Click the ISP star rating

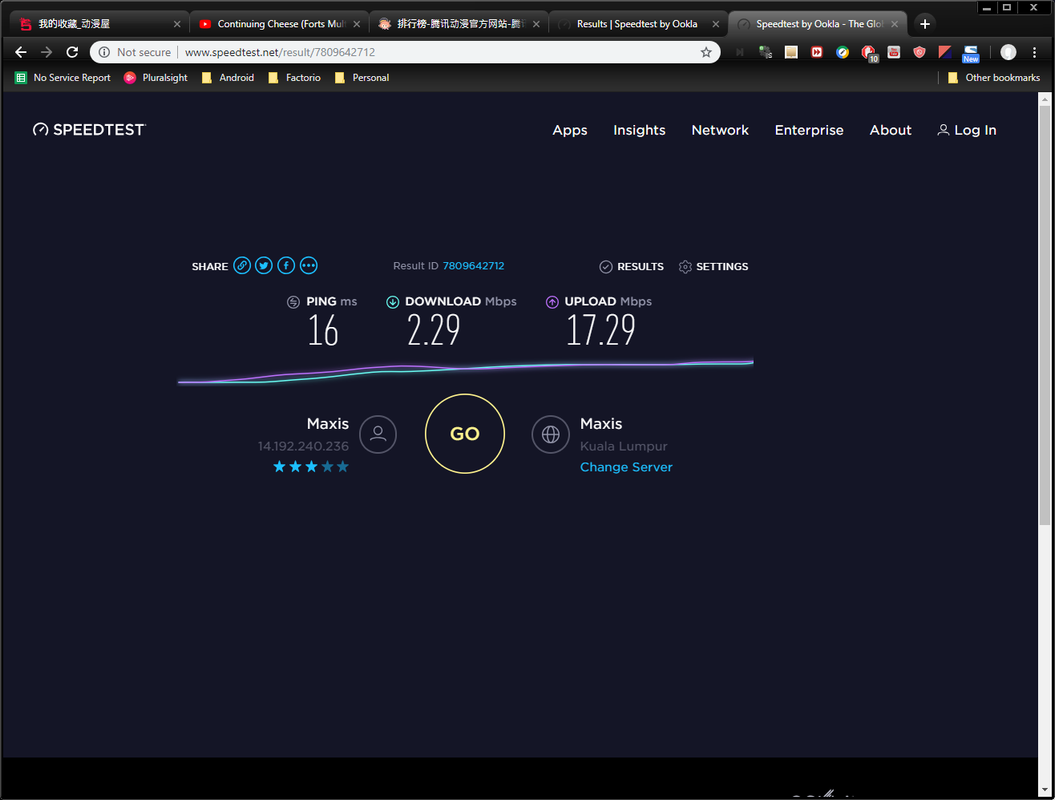click(311, 466)
